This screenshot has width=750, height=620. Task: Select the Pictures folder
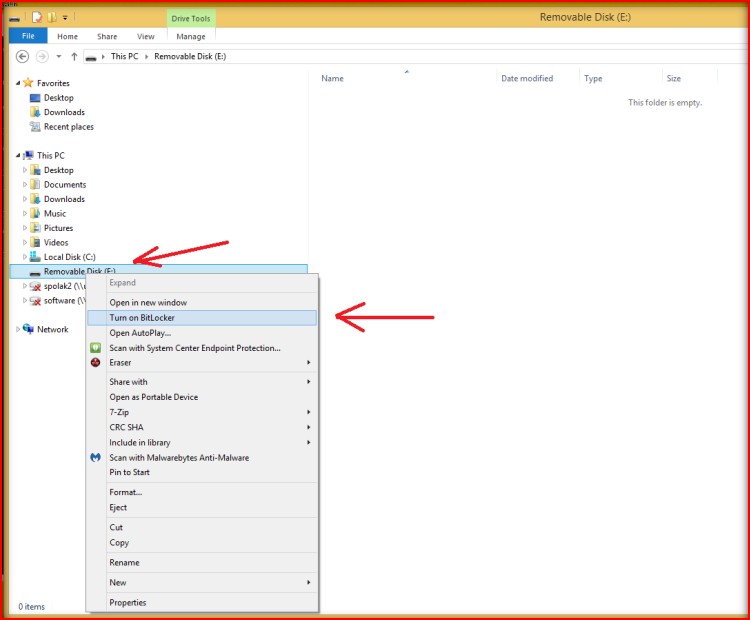pyautogui.click(x=58, y=228)
